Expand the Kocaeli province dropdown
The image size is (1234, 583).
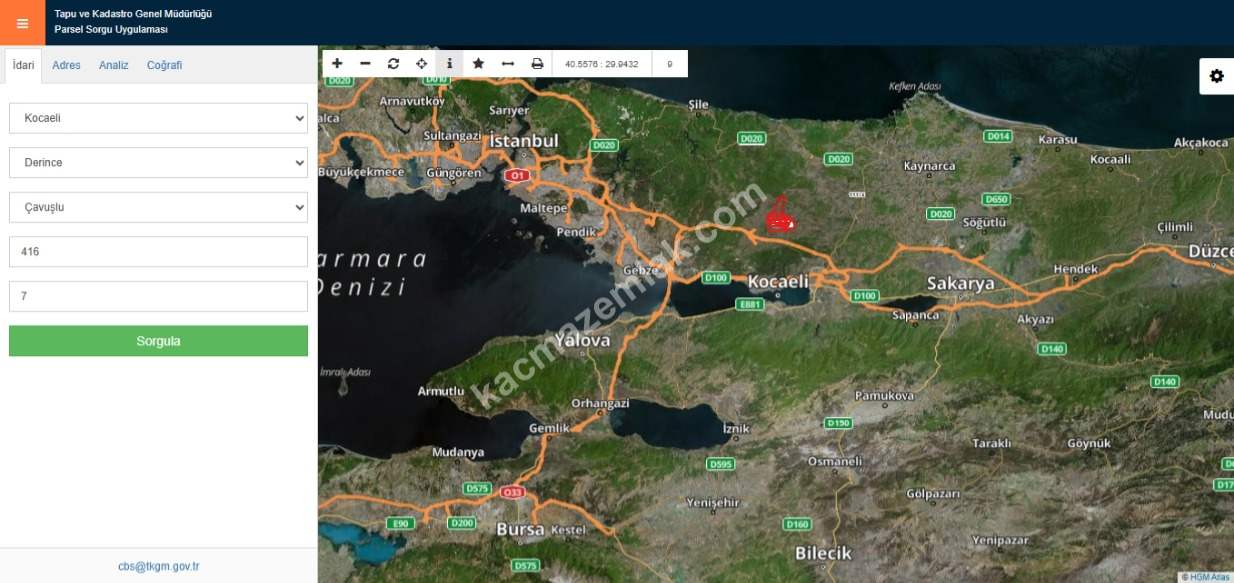(158, 118)
